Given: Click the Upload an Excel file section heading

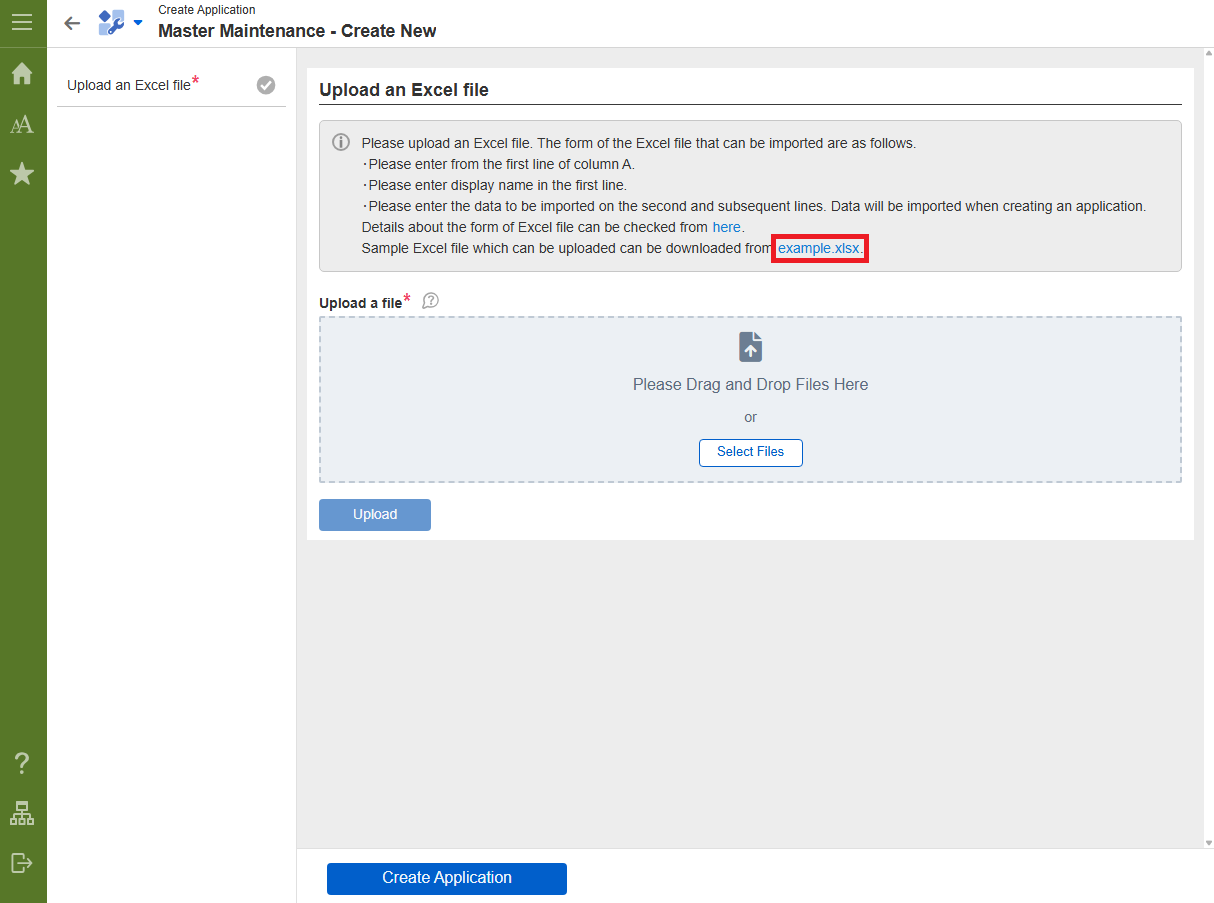Looking at the screenshot, I should coord(404,90).
